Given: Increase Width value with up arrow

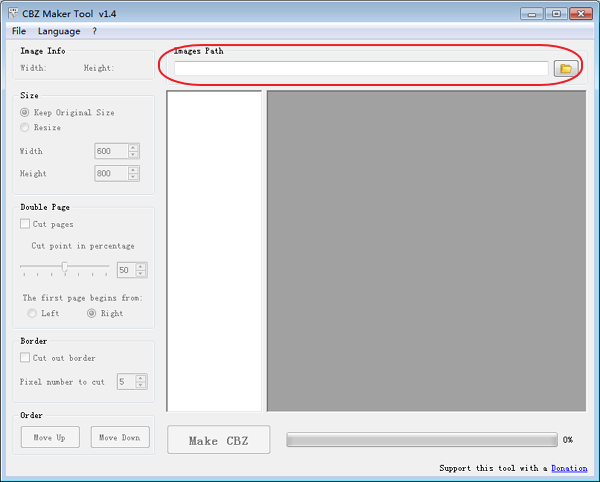Looking at the screenshot, I should (x=133, y=148).
